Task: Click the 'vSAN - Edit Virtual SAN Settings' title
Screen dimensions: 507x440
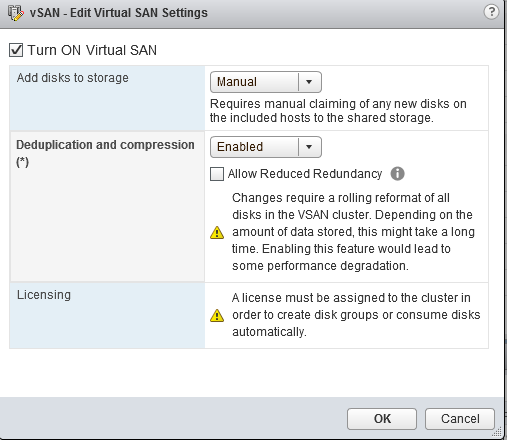Action: click(119, 13)
